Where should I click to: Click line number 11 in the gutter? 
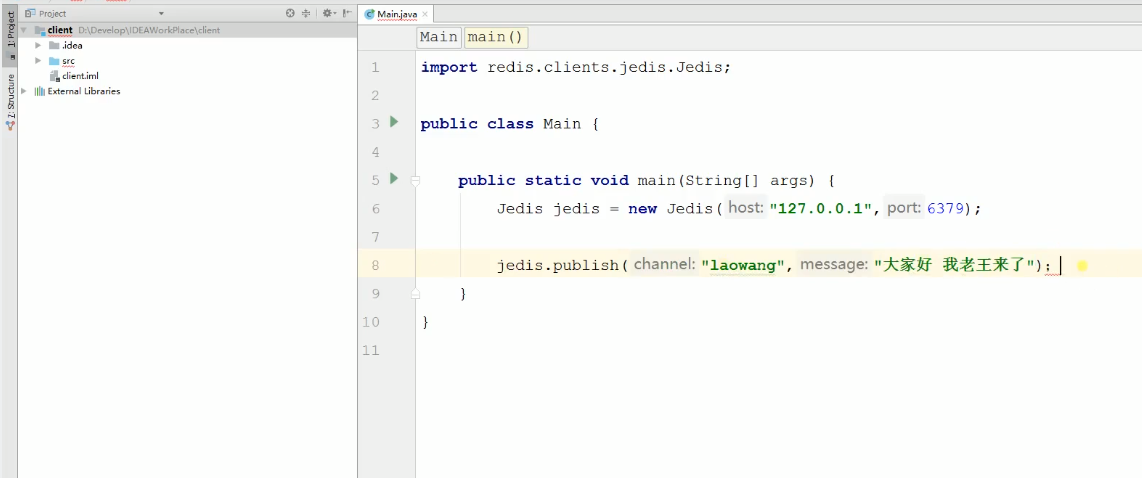371,350
